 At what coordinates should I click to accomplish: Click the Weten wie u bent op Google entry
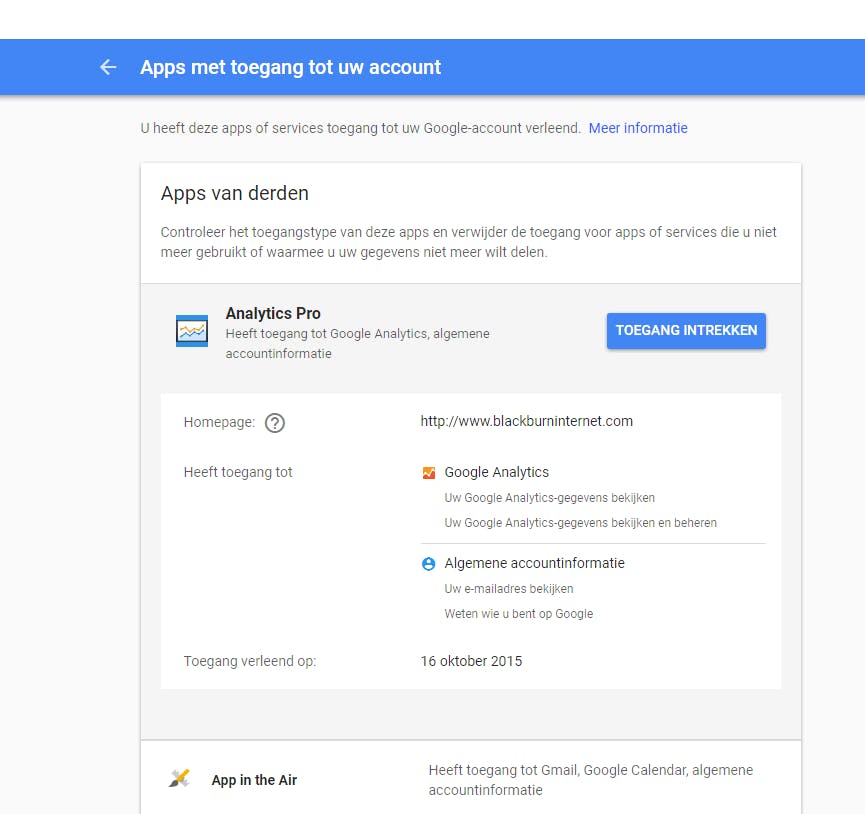point(518,613)
